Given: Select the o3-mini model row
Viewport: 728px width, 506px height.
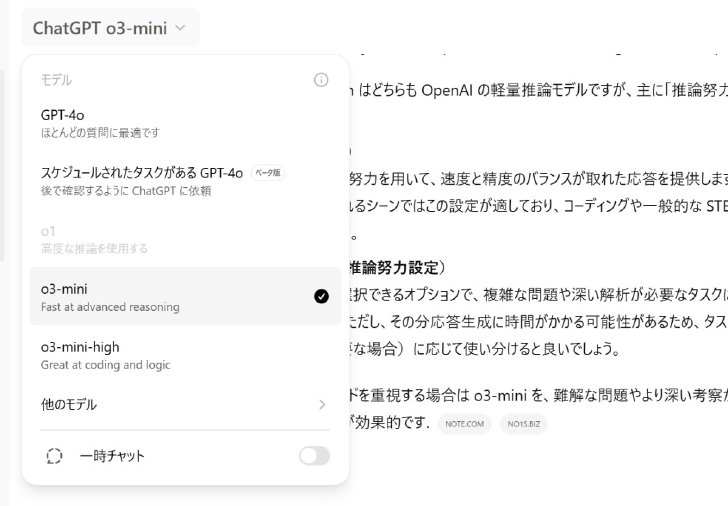Looking at the screenshot, I should (x=185, y=297).
